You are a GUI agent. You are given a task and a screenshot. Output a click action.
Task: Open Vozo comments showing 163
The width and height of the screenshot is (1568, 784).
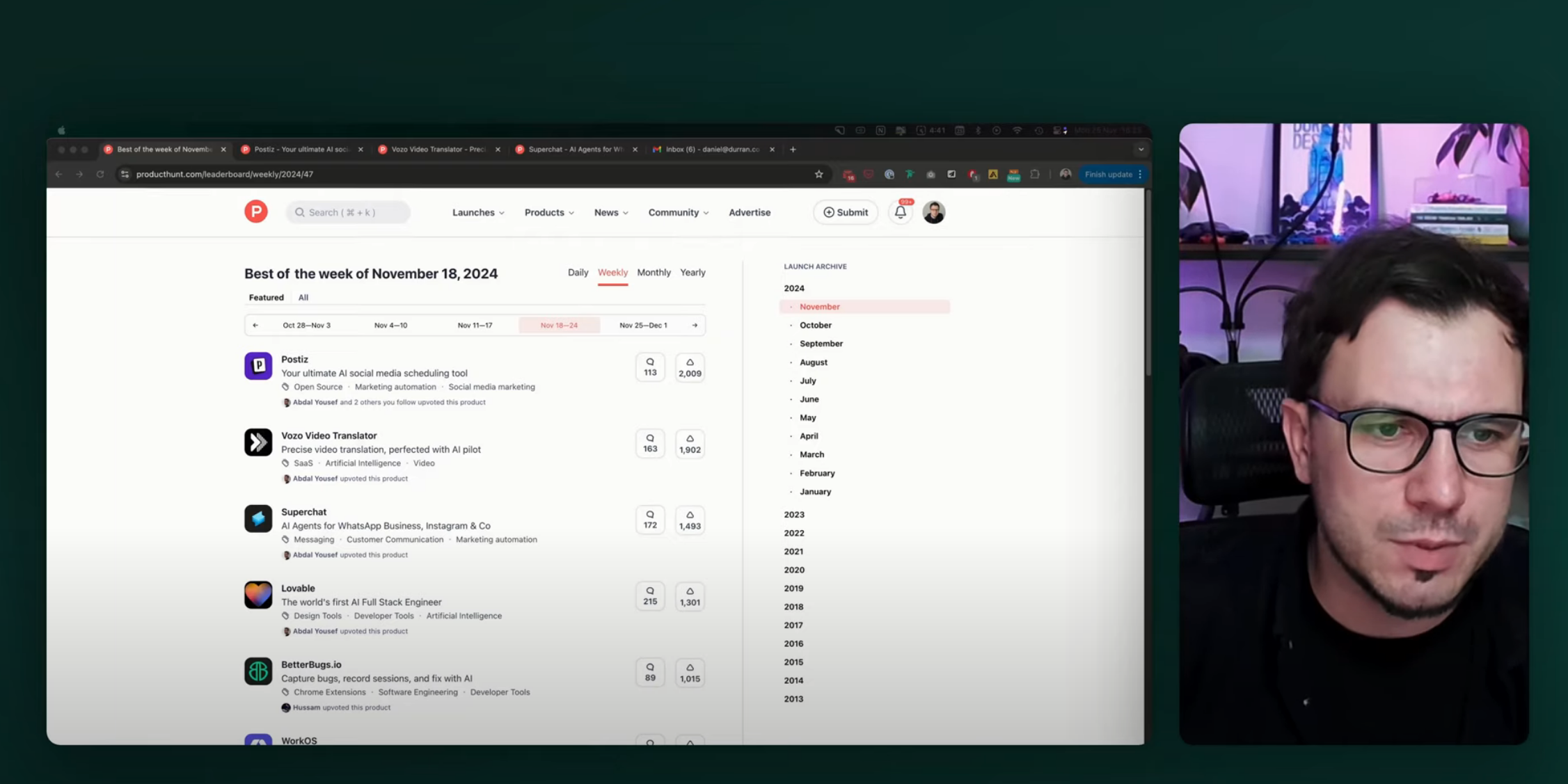coord(650,444)
